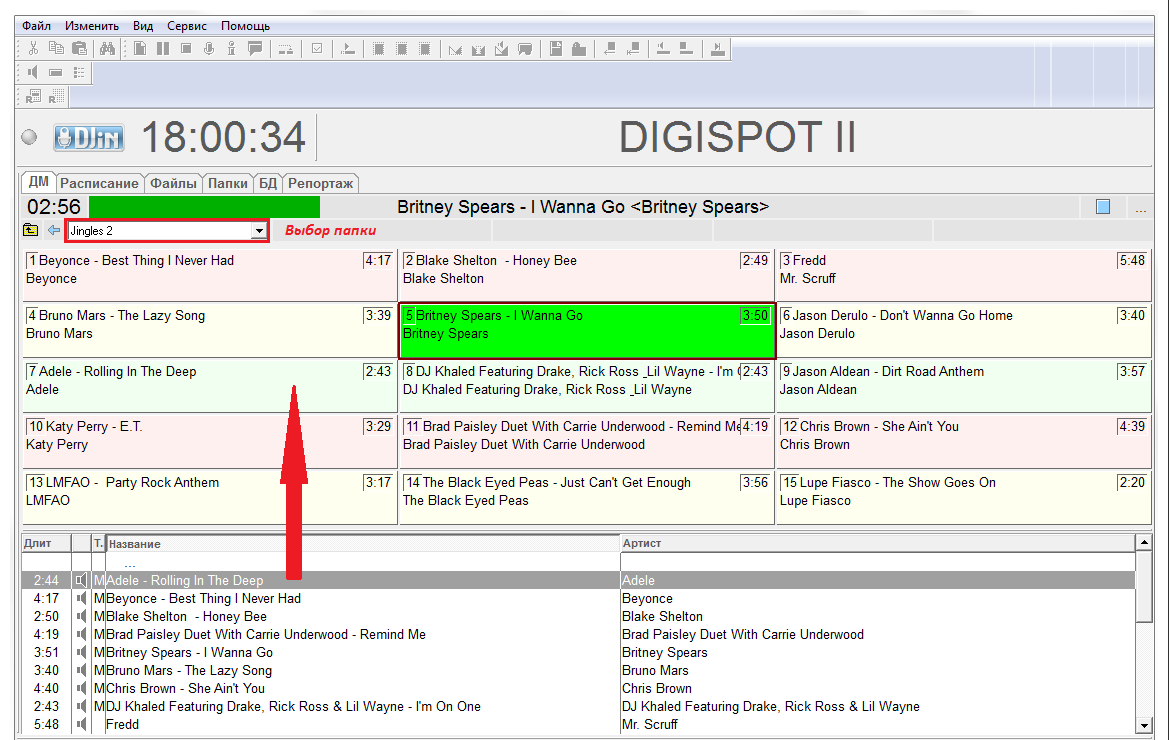Click the track list vertical scrollbar thumb
The height and width of the screenshot is (740, 1169).
coord(1144,586)
